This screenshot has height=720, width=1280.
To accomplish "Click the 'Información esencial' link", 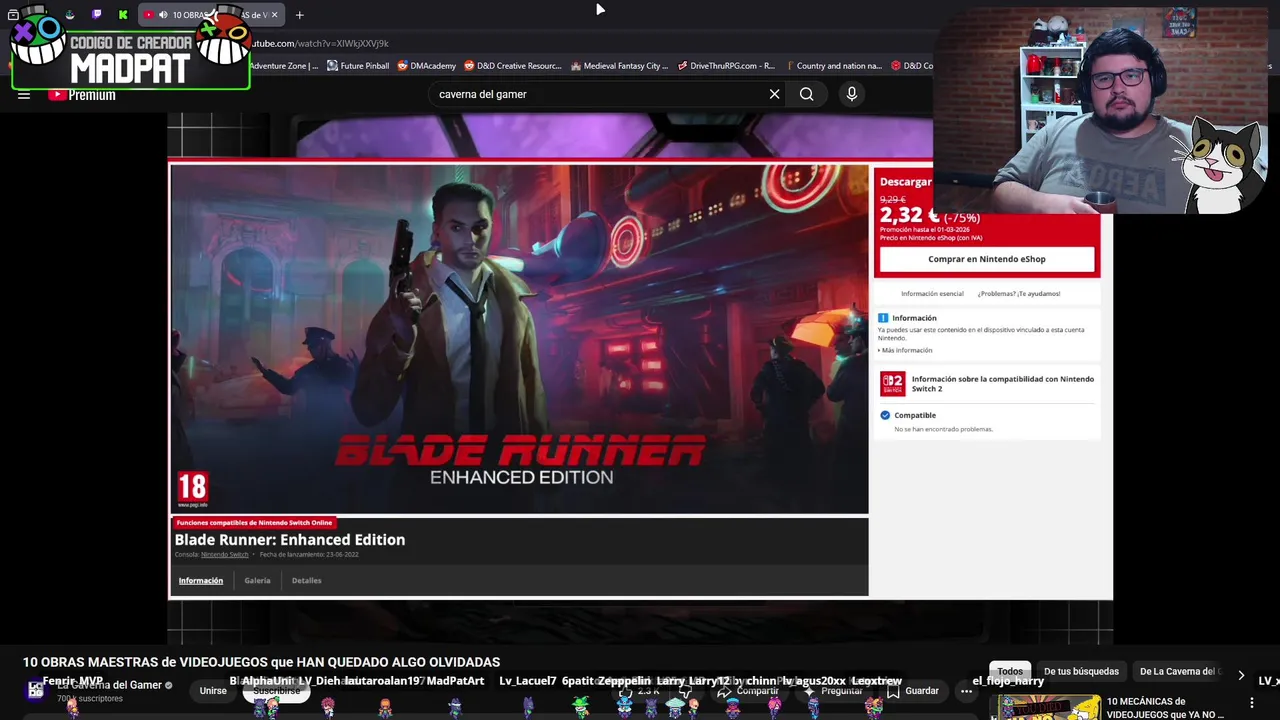I will coord(932,294).
